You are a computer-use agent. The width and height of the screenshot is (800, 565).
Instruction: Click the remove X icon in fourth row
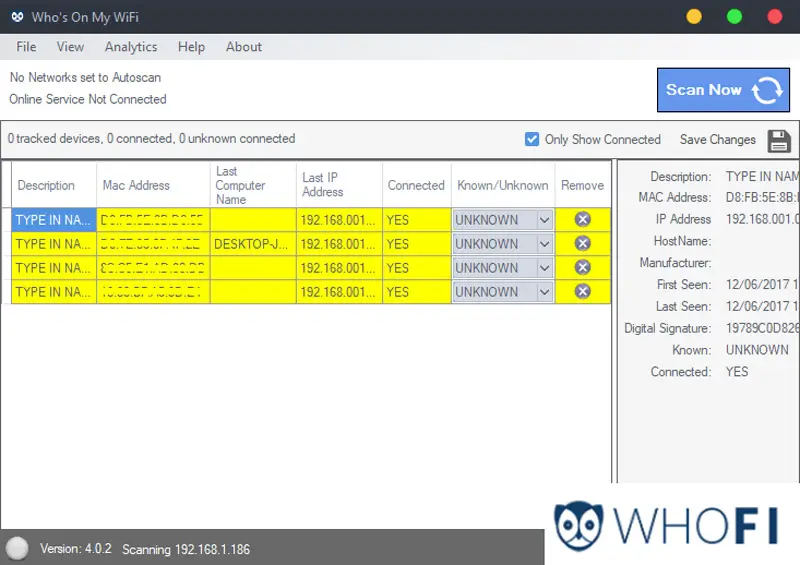[582, 291]
